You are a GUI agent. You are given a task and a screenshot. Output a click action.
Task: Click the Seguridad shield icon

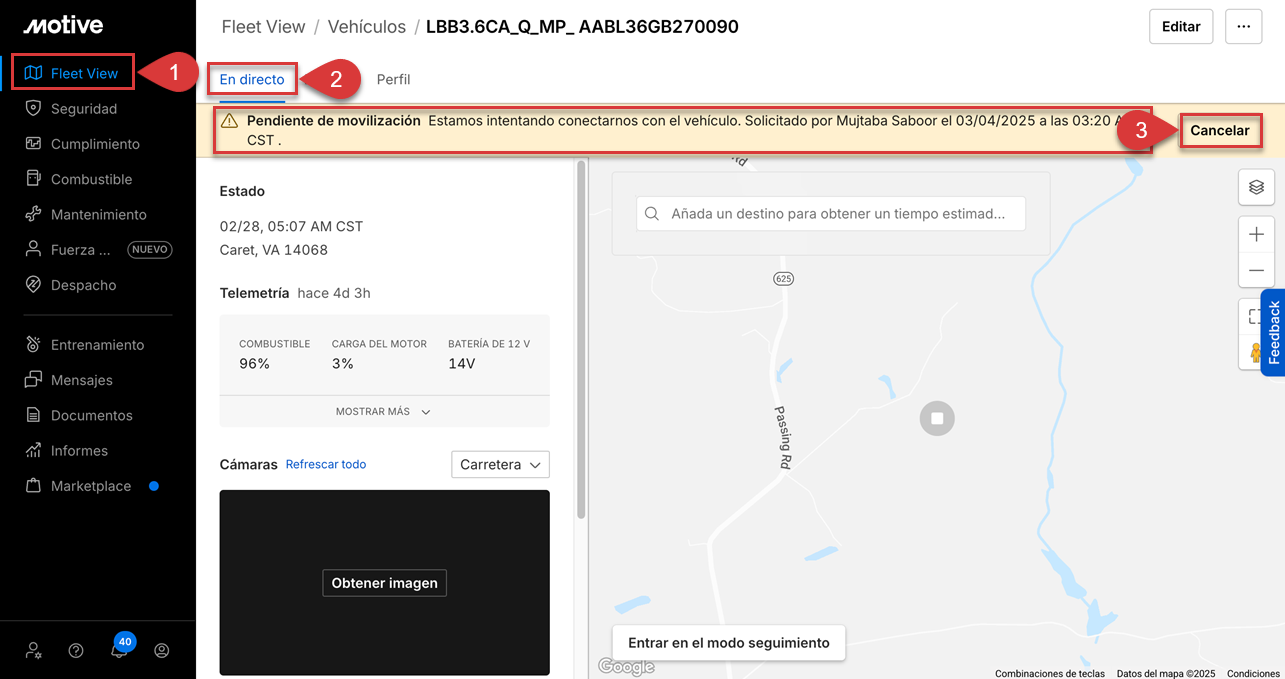coord(33,108)
